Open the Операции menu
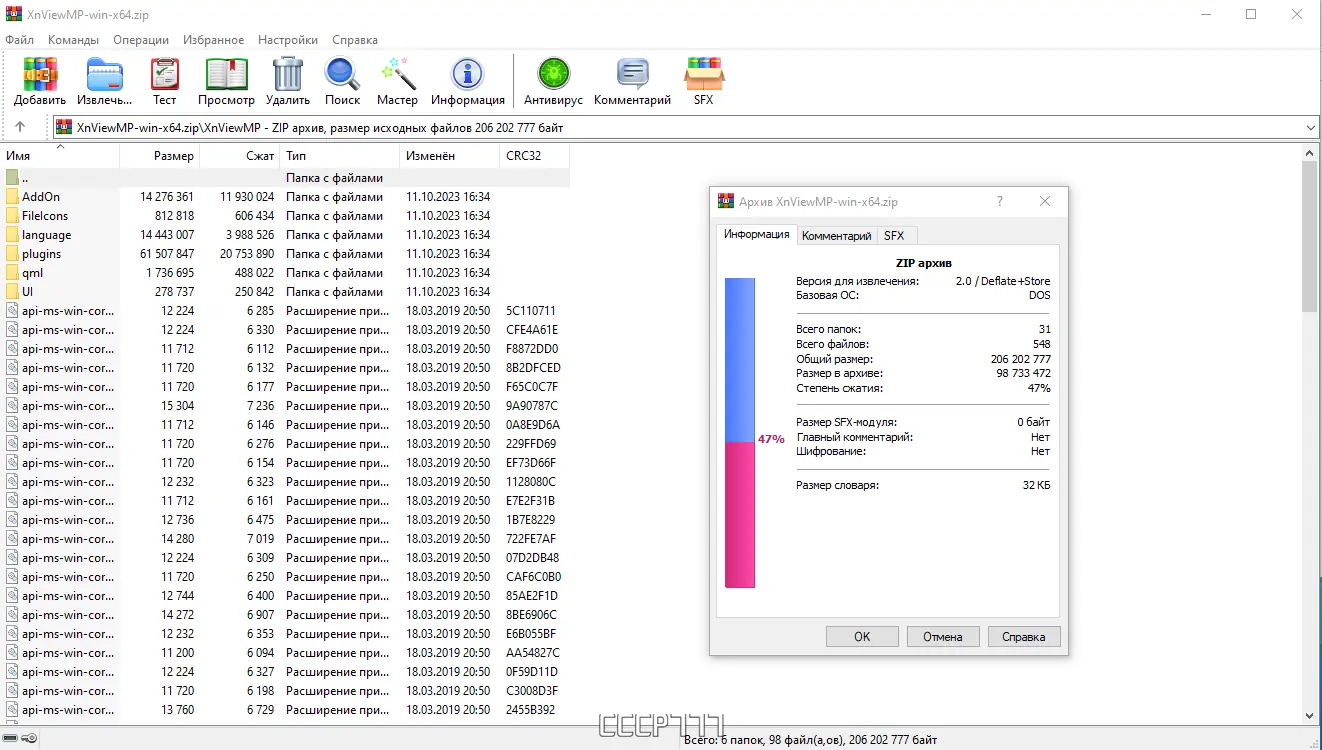This screenshot has height=750, width=1322. [x=141, y=40]
